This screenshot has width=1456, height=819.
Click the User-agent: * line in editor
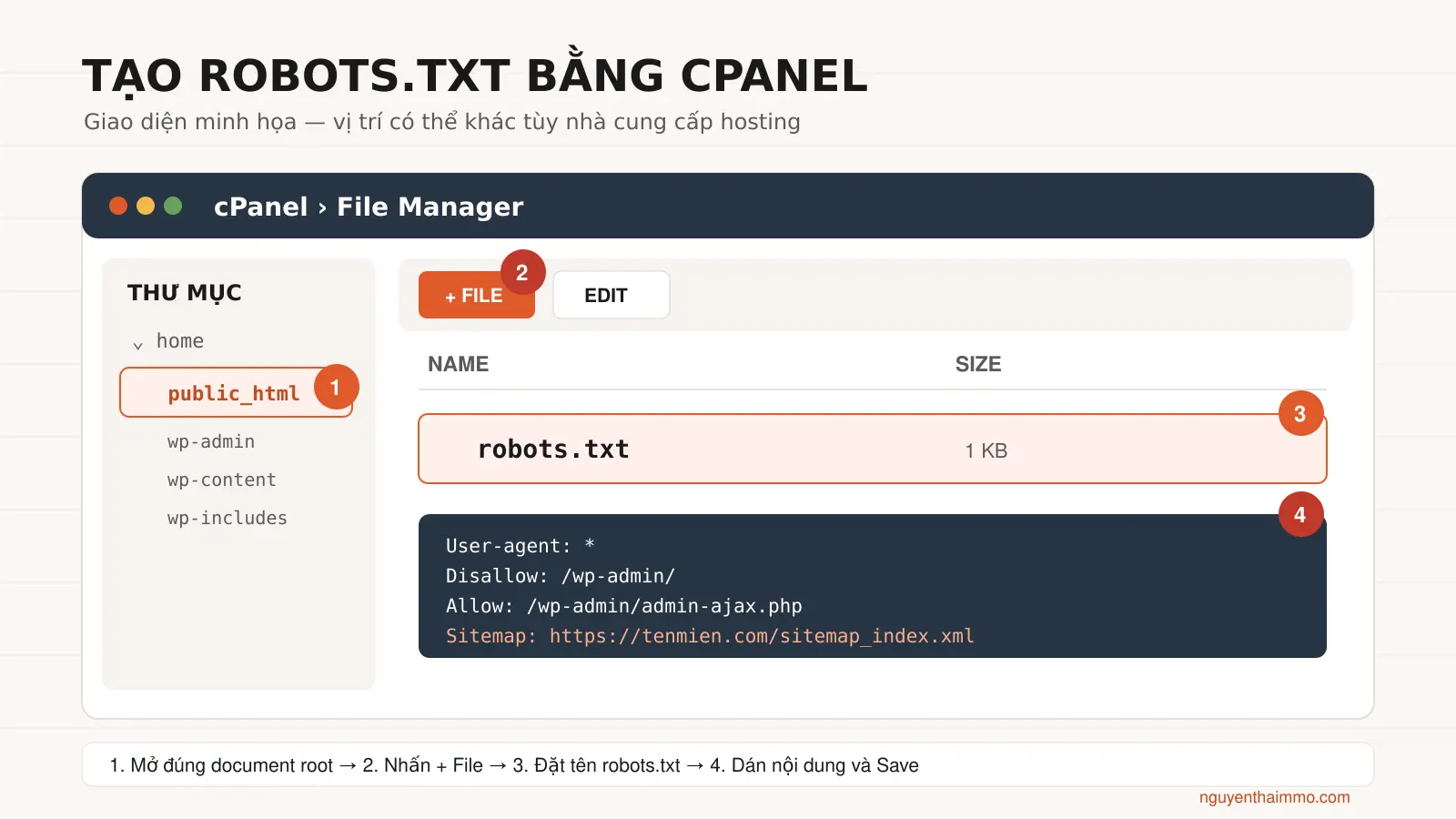click(x=520, y=545)
